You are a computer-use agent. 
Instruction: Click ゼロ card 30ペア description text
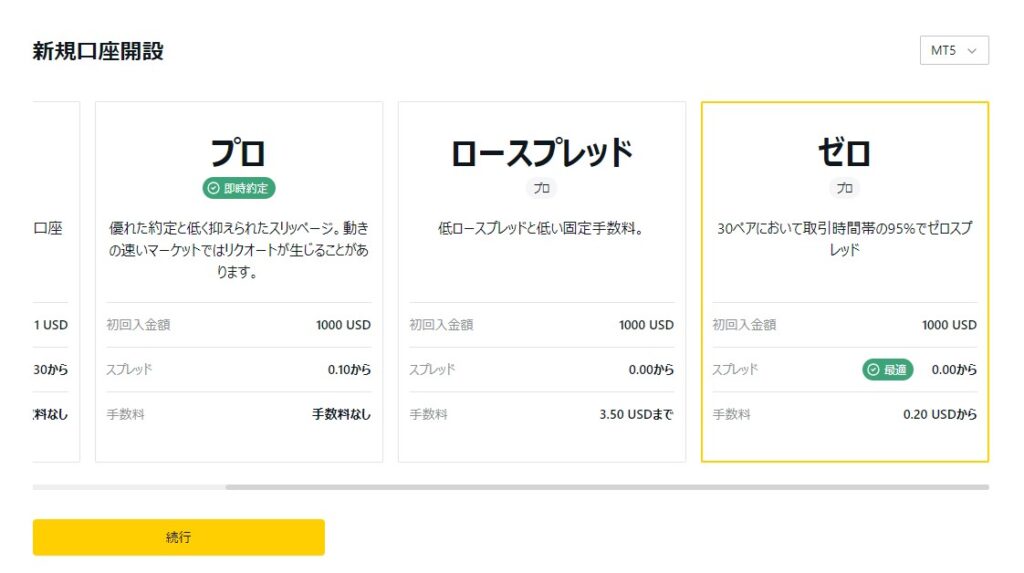pos(844,238)
